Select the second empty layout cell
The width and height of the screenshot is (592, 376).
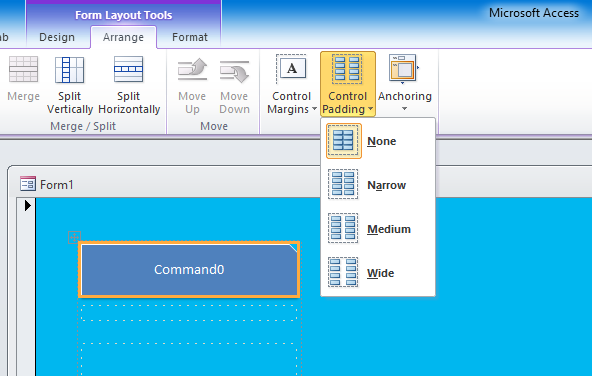(x=189, y=359)
